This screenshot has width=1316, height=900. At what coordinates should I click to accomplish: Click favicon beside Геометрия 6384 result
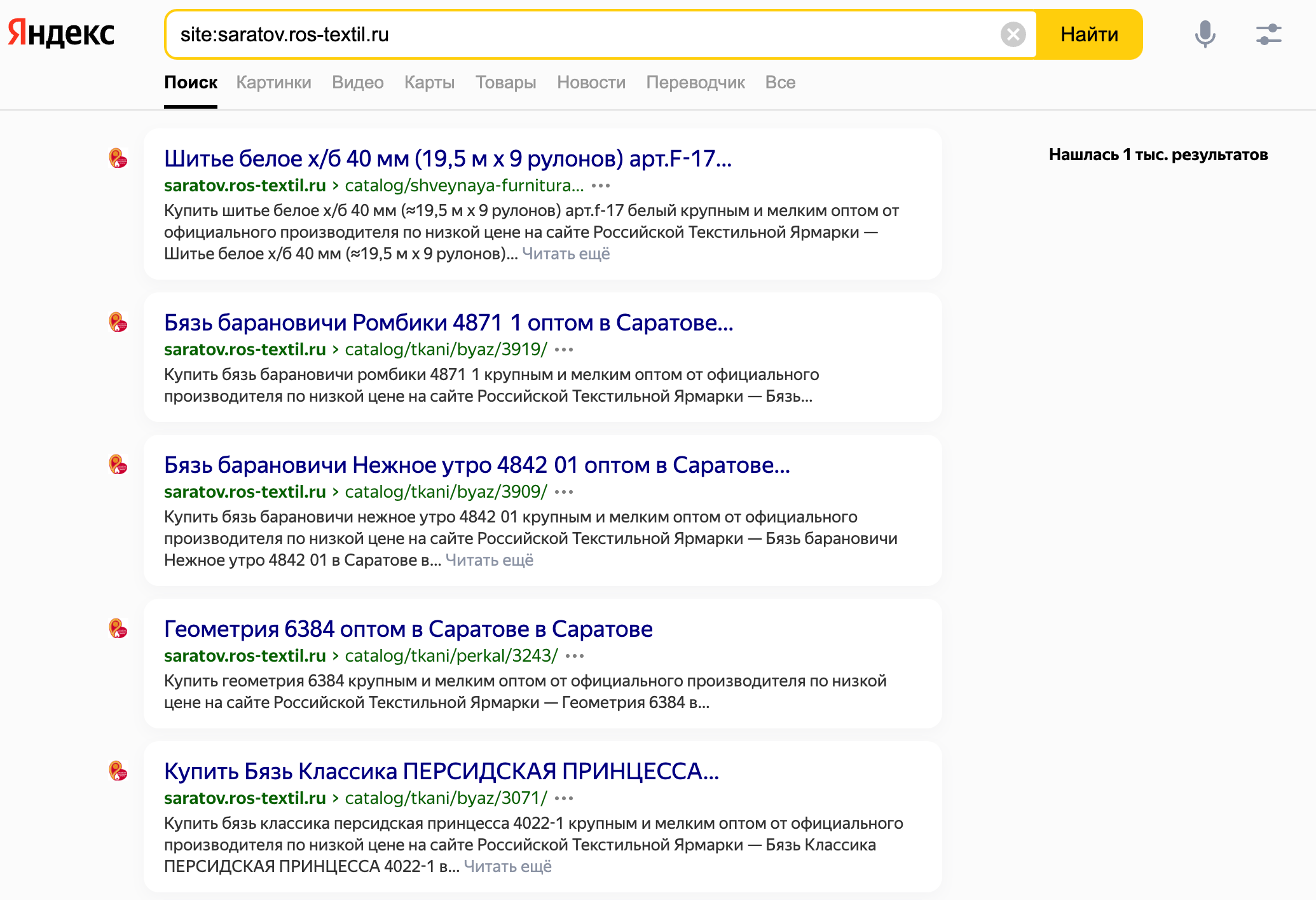click(x=118, y=628)
